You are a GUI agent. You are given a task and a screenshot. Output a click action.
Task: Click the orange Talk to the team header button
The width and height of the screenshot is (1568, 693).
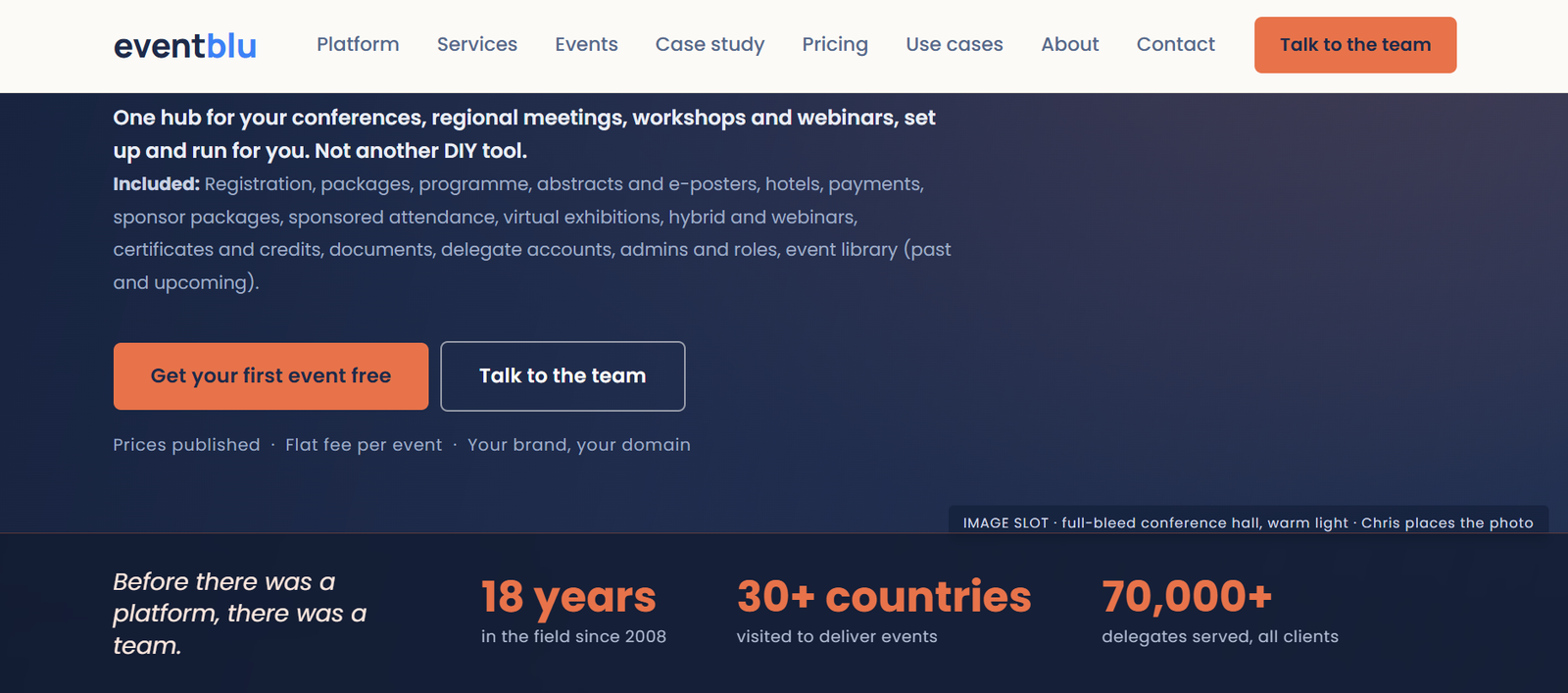(x=1355, y=45)
